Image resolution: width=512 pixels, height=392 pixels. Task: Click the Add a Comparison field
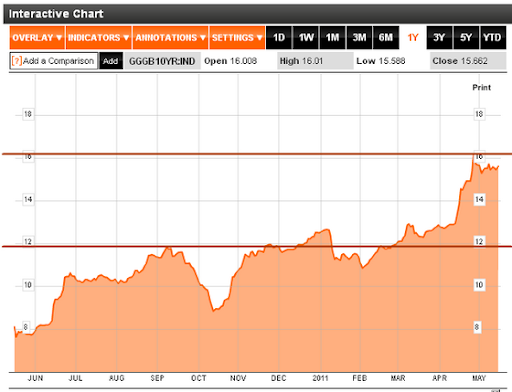(x=54, y=61)
